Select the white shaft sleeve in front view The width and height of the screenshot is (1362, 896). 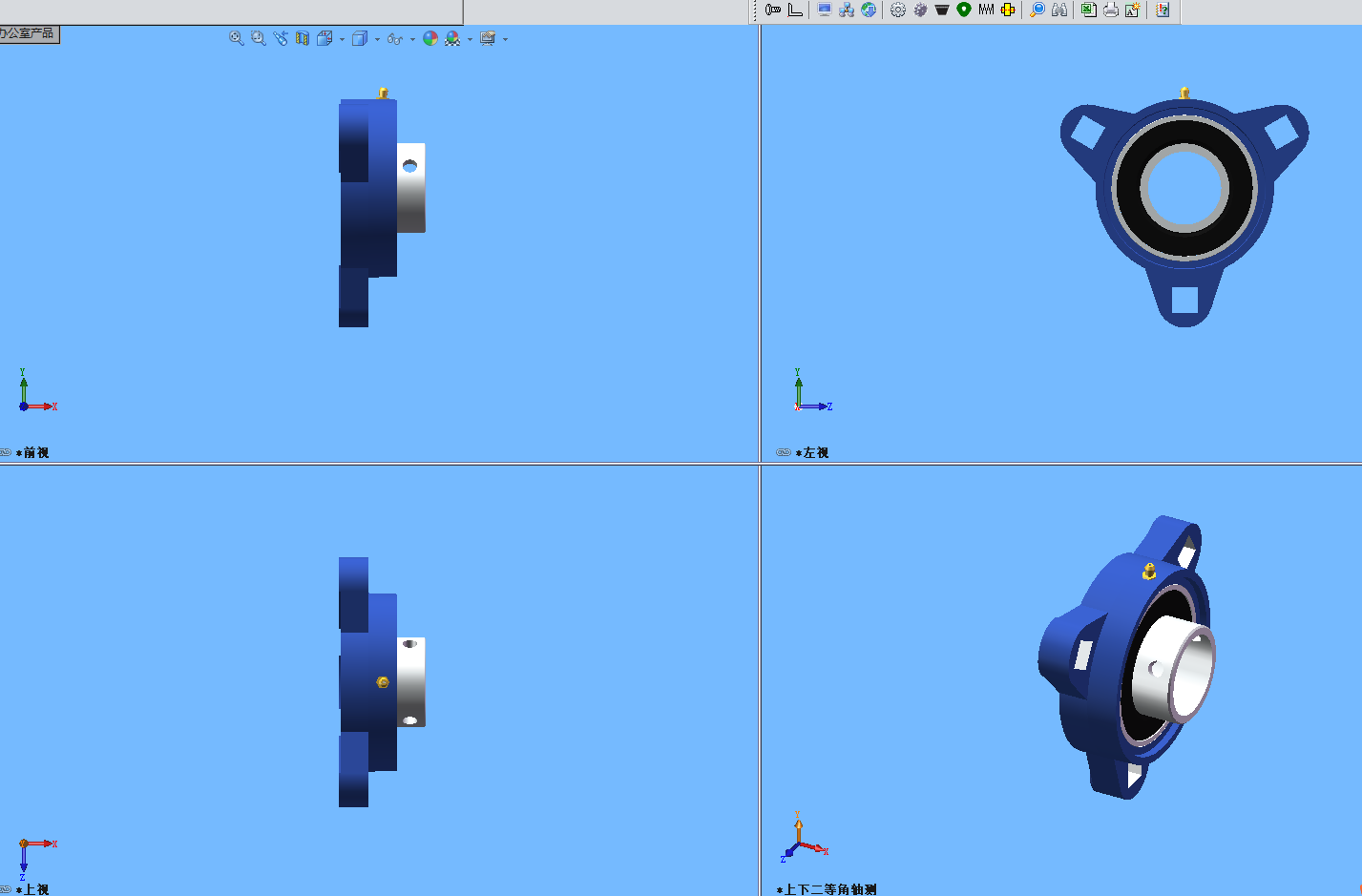411,188
